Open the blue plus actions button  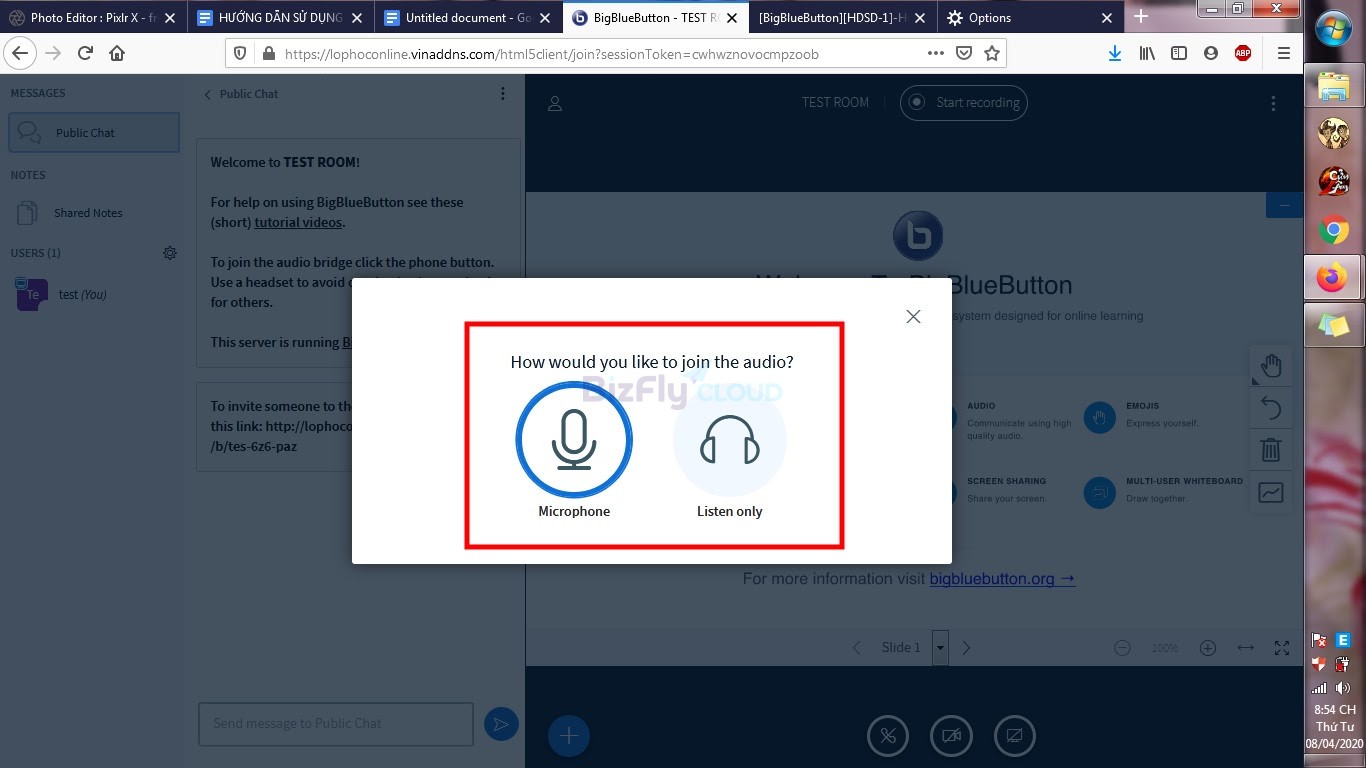coord(569,736)
